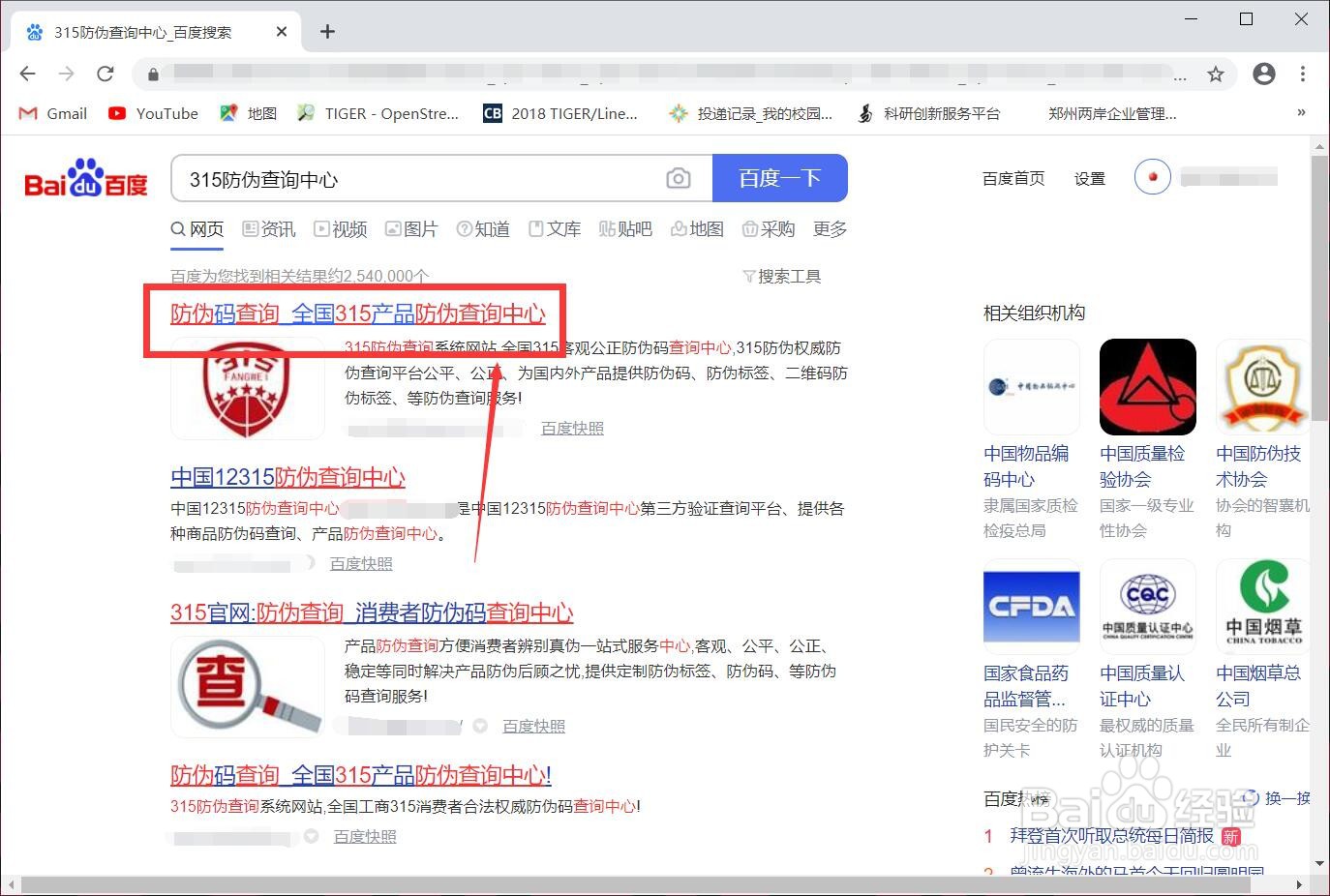Open 科研创新服务平台 bookmark

928,113
